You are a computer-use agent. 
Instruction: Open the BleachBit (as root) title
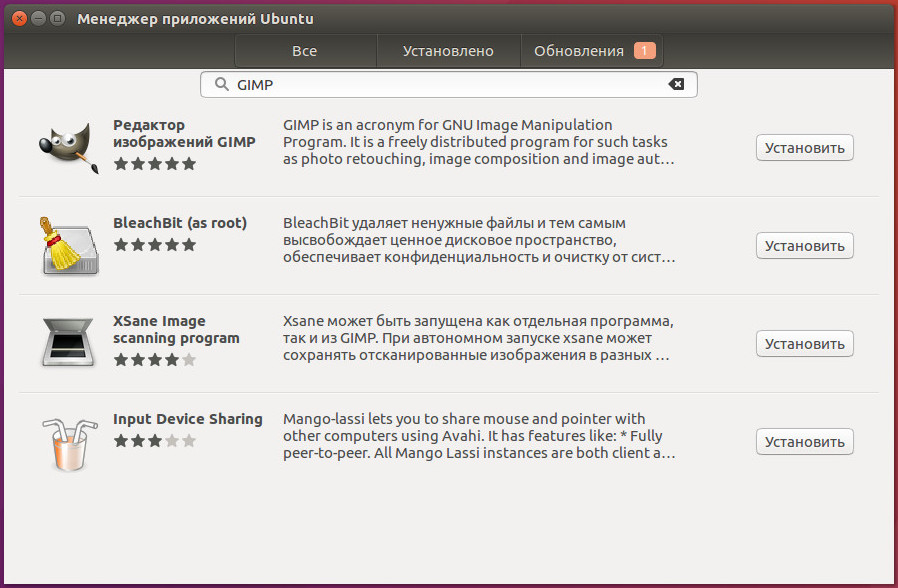point(180,223)
